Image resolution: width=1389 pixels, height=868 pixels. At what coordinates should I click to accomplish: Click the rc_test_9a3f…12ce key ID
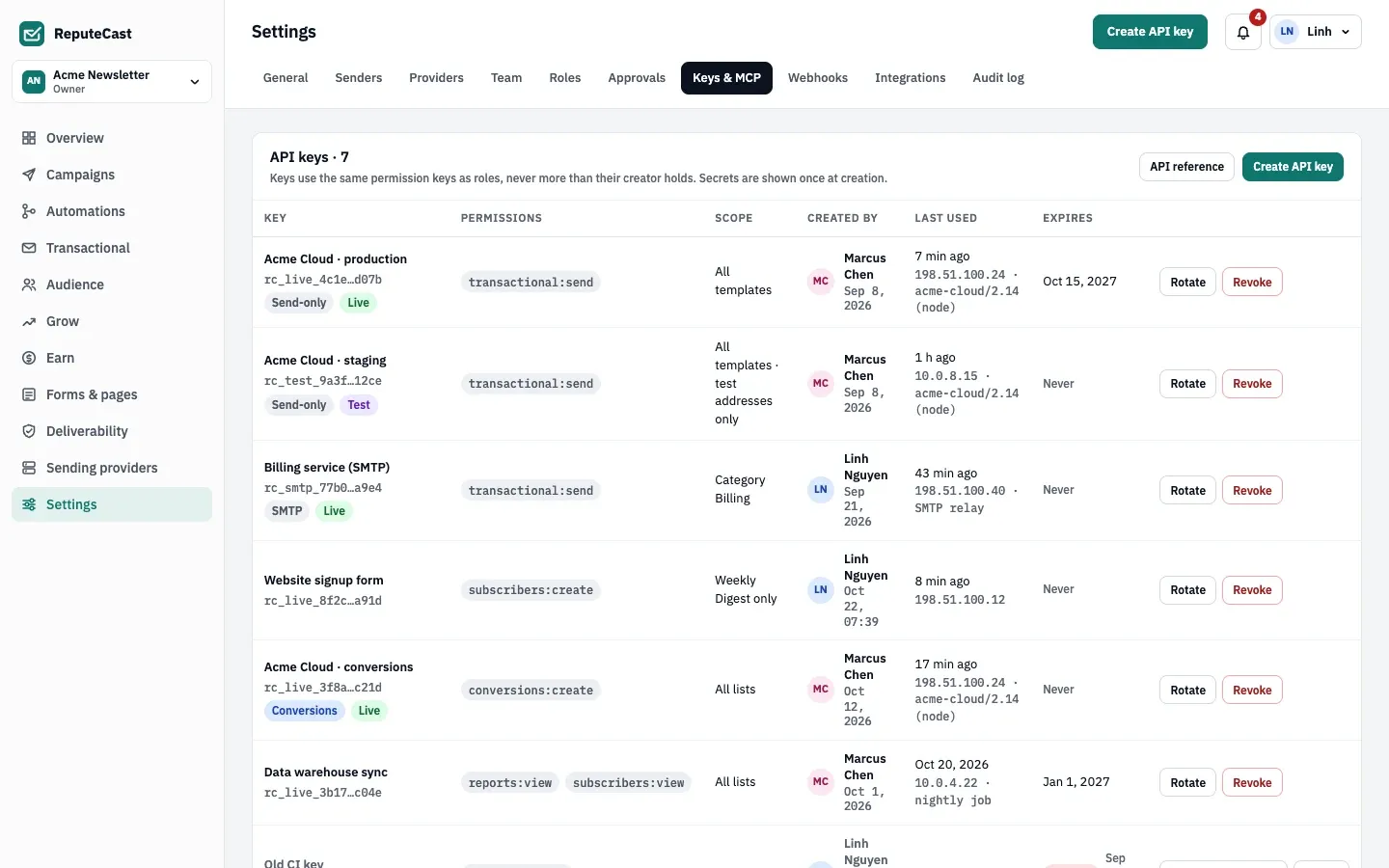323,381
